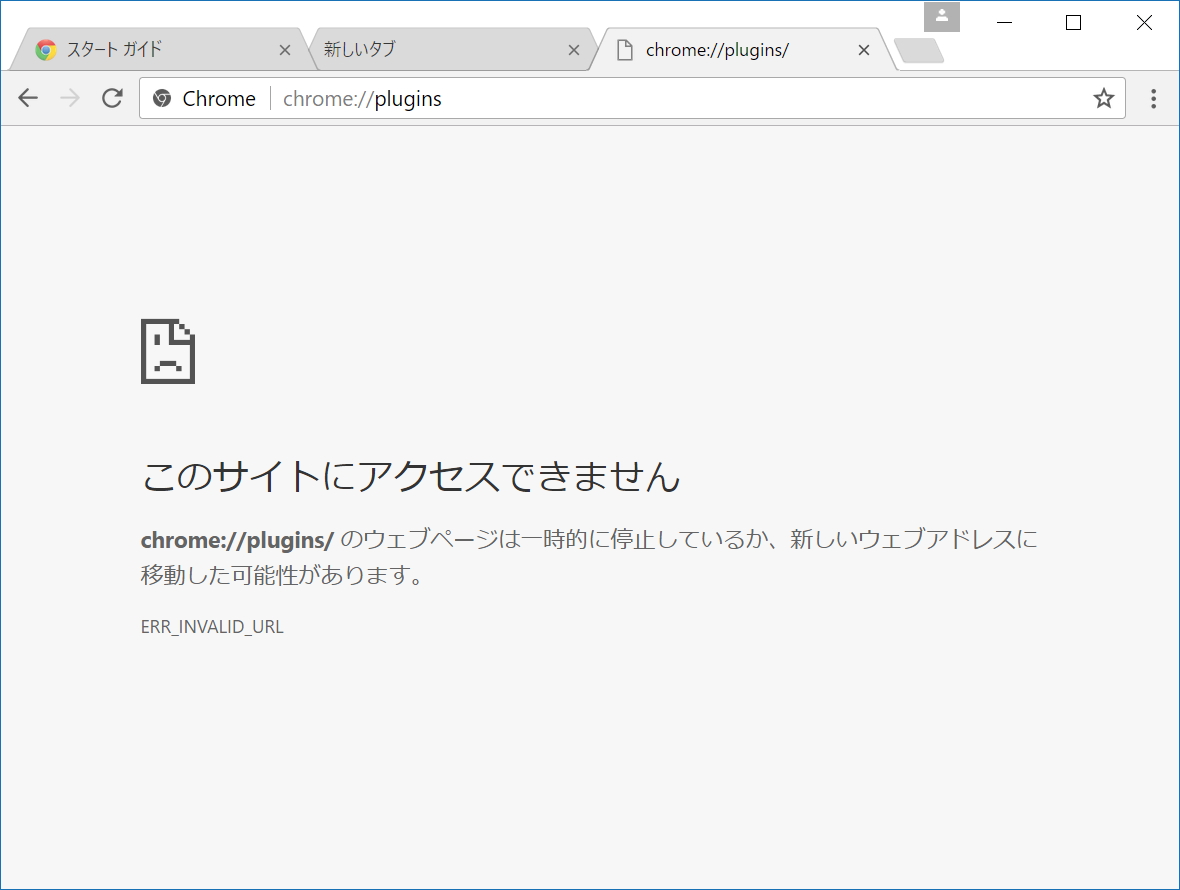Image resolution: width=1180 pixels, height=890 pixels.
Task: Click the back navigation arrow
Action: pyautogui.click(x=27, y=98)
